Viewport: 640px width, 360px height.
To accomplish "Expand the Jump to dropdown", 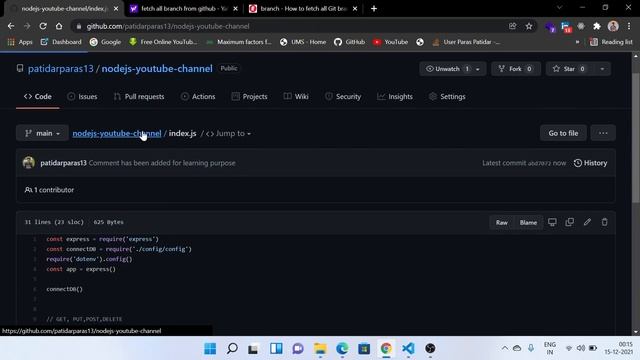I will click(x=229, y=133).
